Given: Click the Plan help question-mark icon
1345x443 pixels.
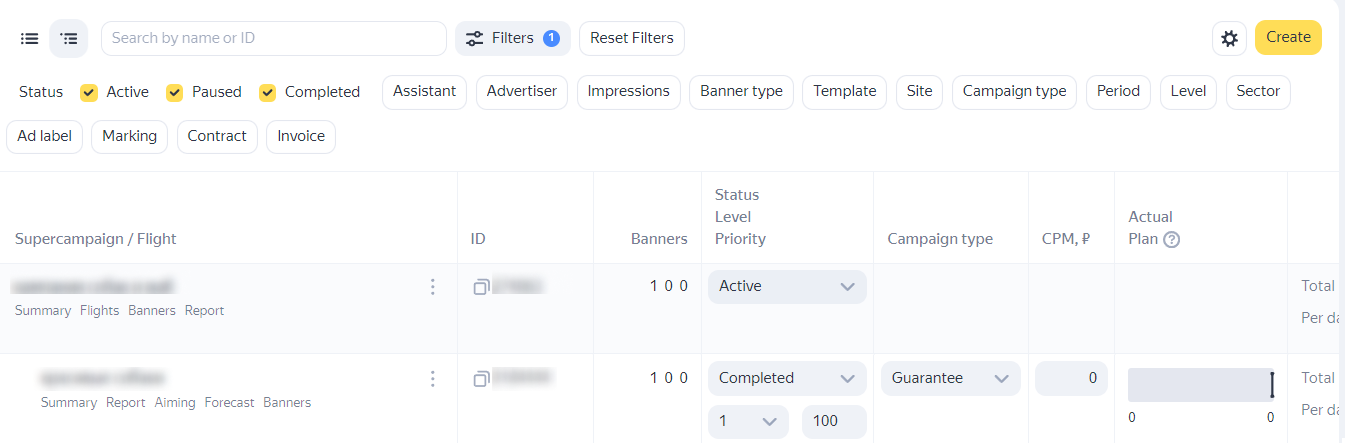Looking at the screenshot, I should pyautogui.click(x=1172, y=239).
